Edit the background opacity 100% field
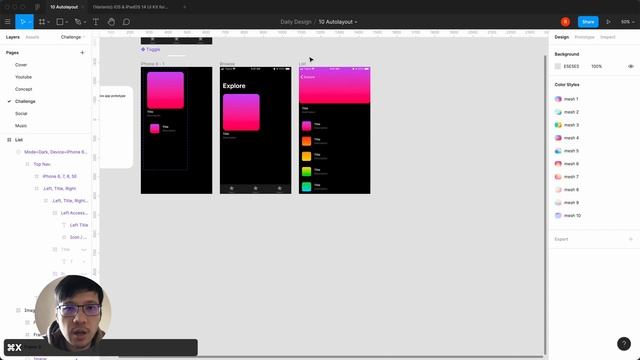This screenshot has height=360, width=640. 596,66
